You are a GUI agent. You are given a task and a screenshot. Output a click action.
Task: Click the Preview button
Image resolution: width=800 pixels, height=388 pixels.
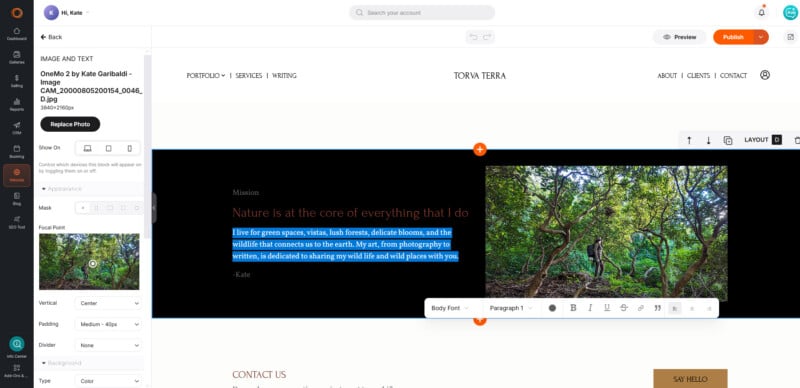pos(680,37)
